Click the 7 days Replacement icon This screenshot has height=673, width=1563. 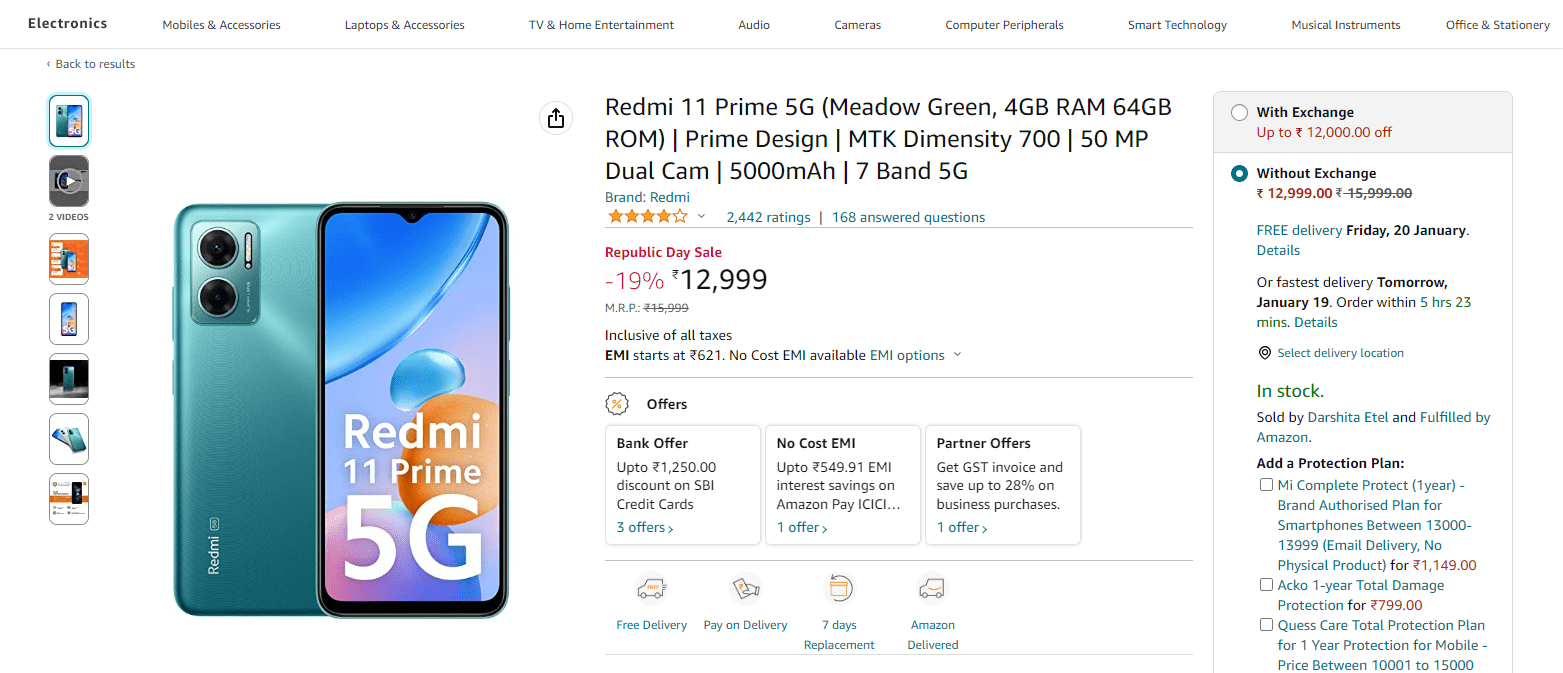click(839, 588)
